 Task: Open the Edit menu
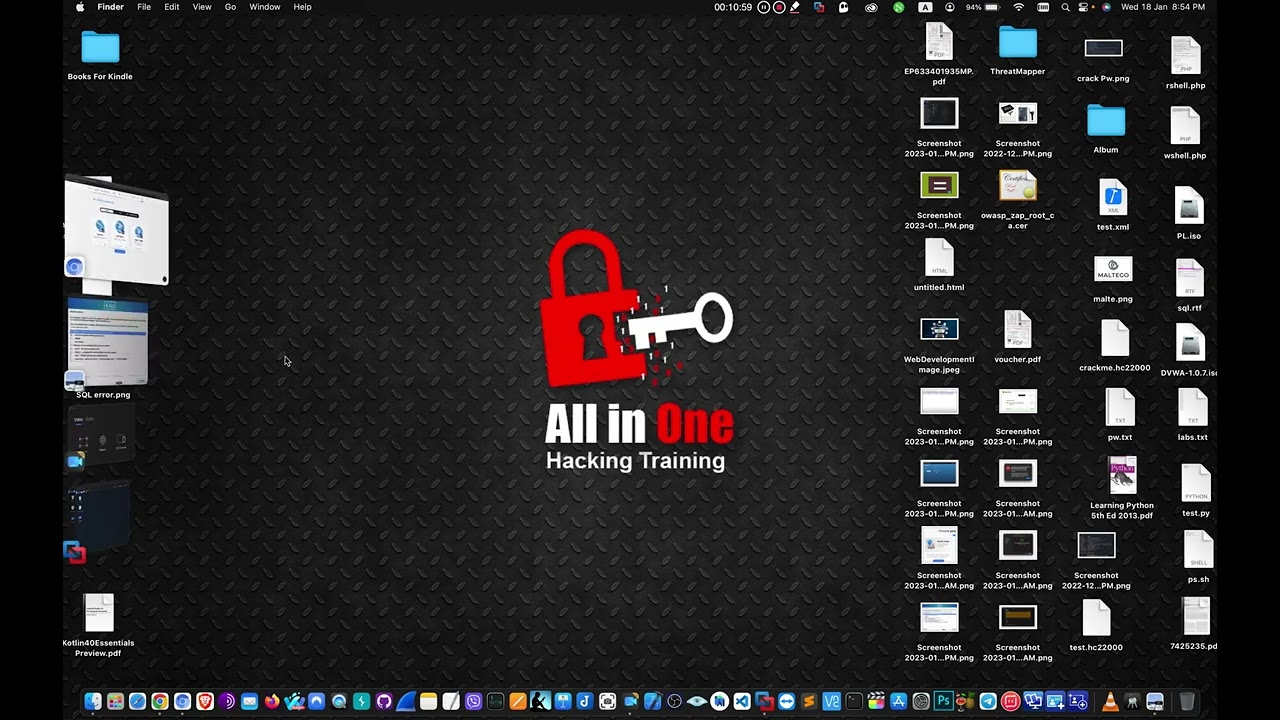(x=172, y=7)
